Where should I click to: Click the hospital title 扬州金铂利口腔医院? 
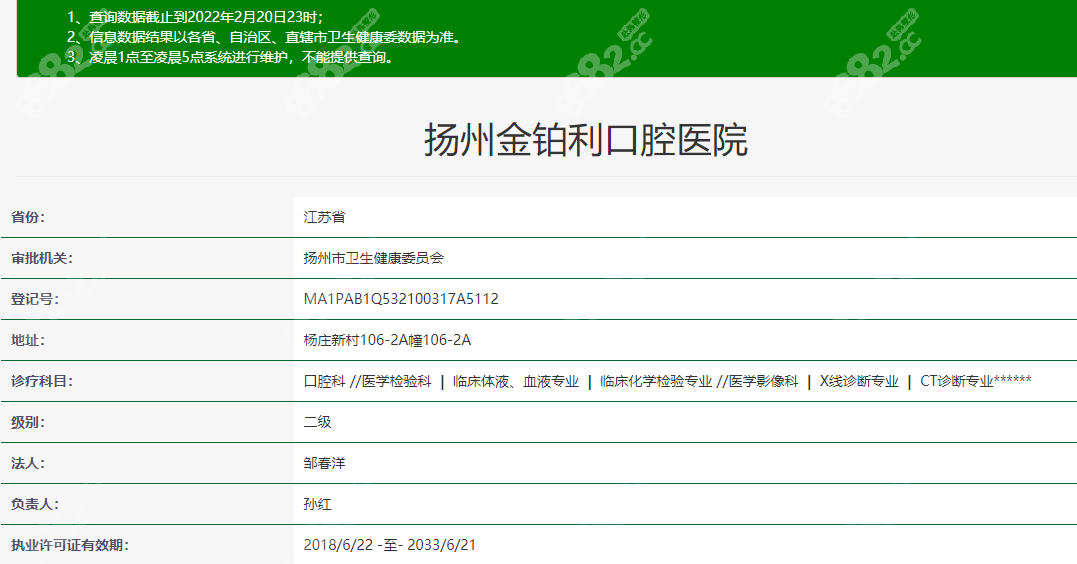click(x=586, y=140)
